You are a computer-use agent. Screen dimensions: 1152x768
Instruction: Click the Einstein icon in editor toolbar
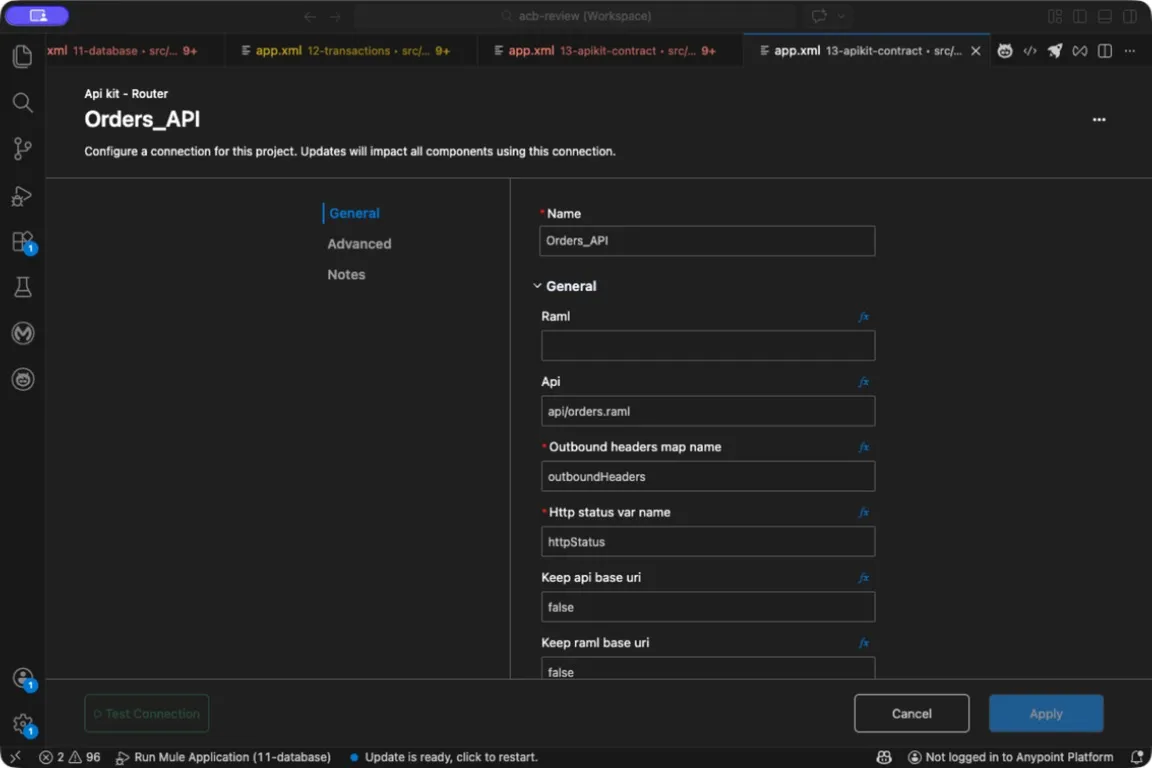(1004, 51)
